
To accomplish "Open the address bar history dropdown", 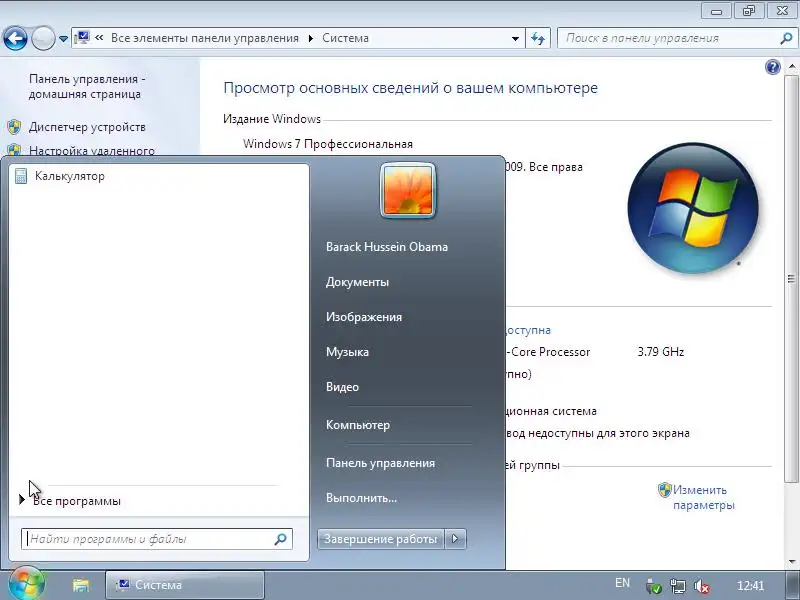I will click(x=515, y=38).
